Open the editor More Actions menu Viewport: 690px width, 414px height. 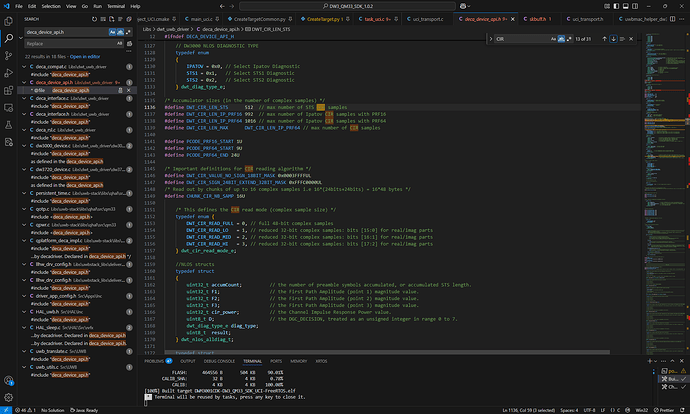(682, 19)
